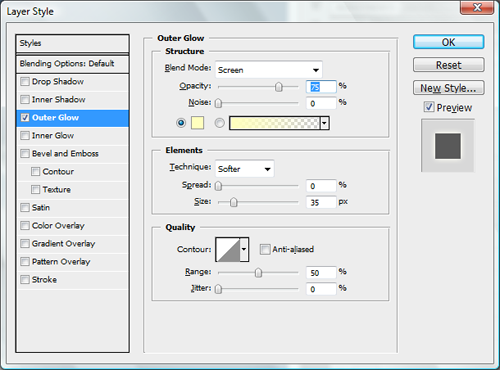Click the style preview thumbnail
The image size is (500, 370).
tap(448, 146)
